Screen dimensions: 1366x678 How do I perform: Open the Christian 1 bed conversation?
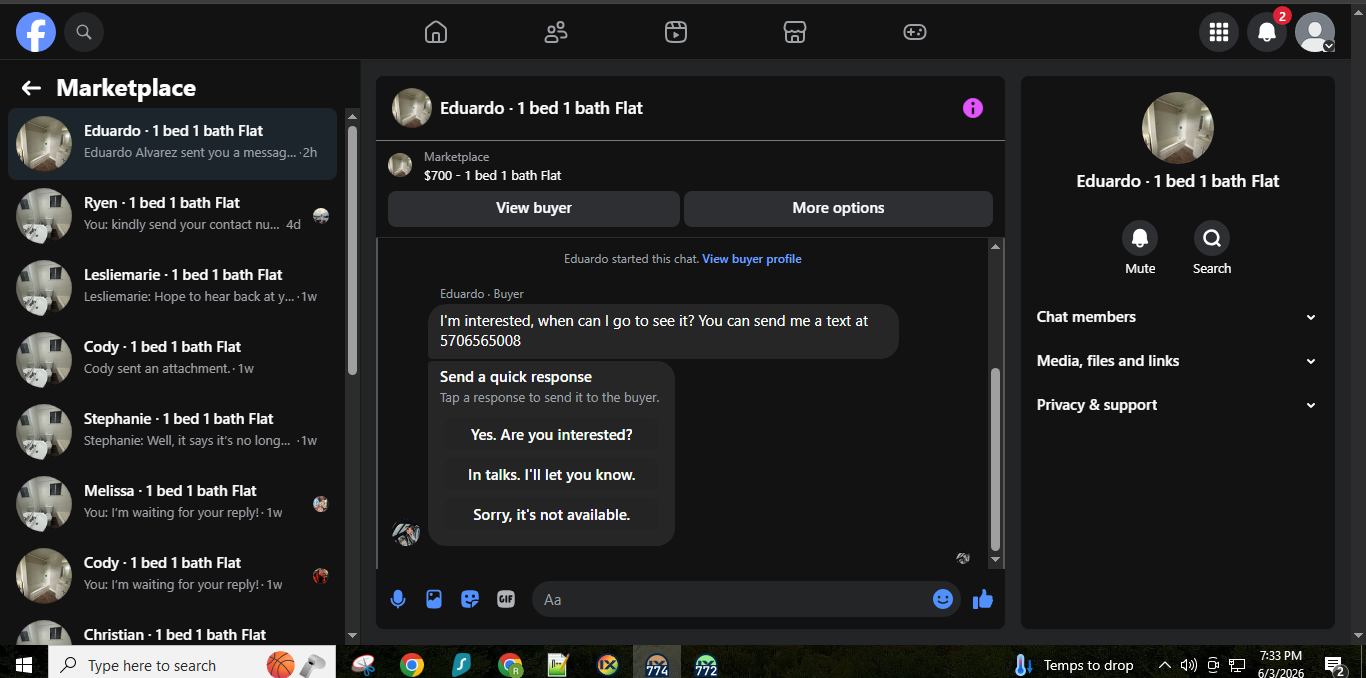[x=172, y=630]
